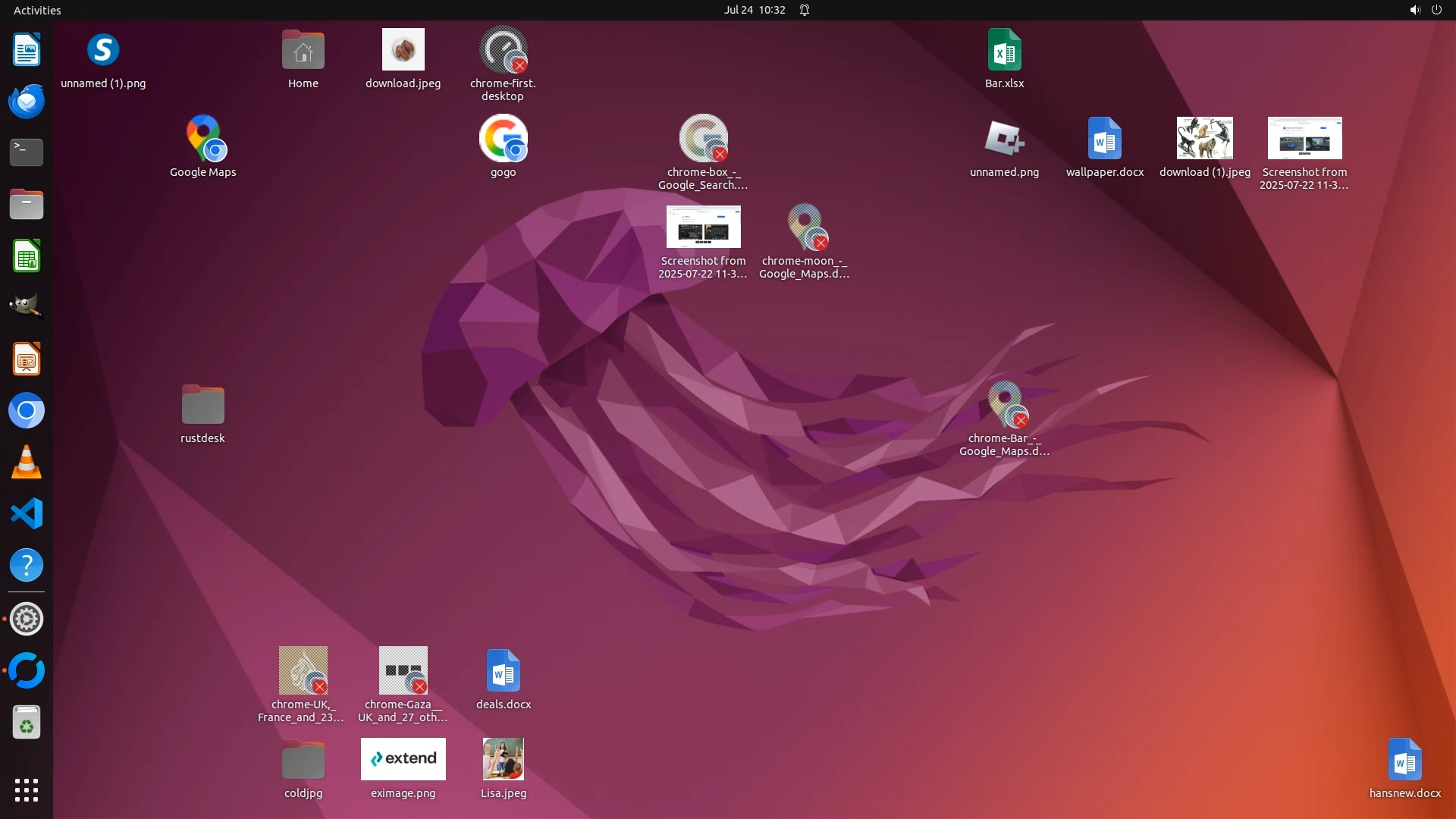
Task: Select the eximage.png extend thumbnail
Action: point(403,759)
